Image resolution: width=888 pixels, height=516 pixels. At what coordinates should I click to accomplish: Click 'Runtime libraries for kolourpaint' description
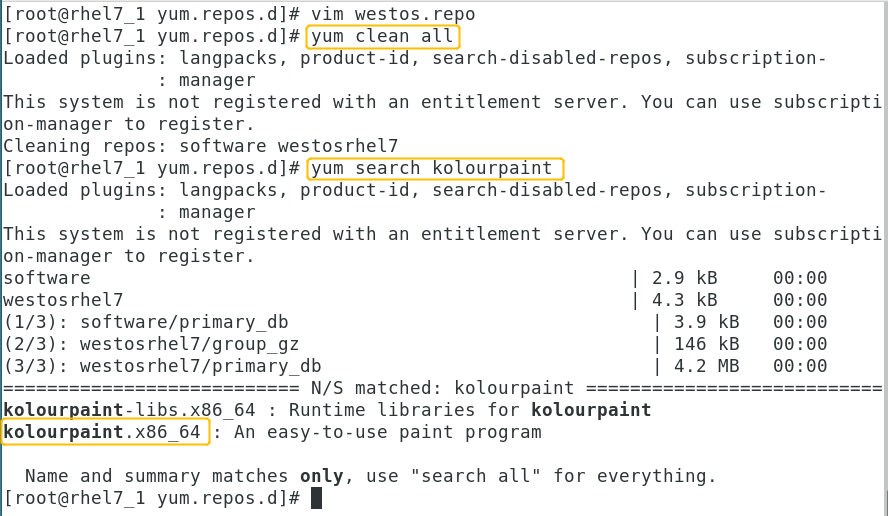(470, 410)
